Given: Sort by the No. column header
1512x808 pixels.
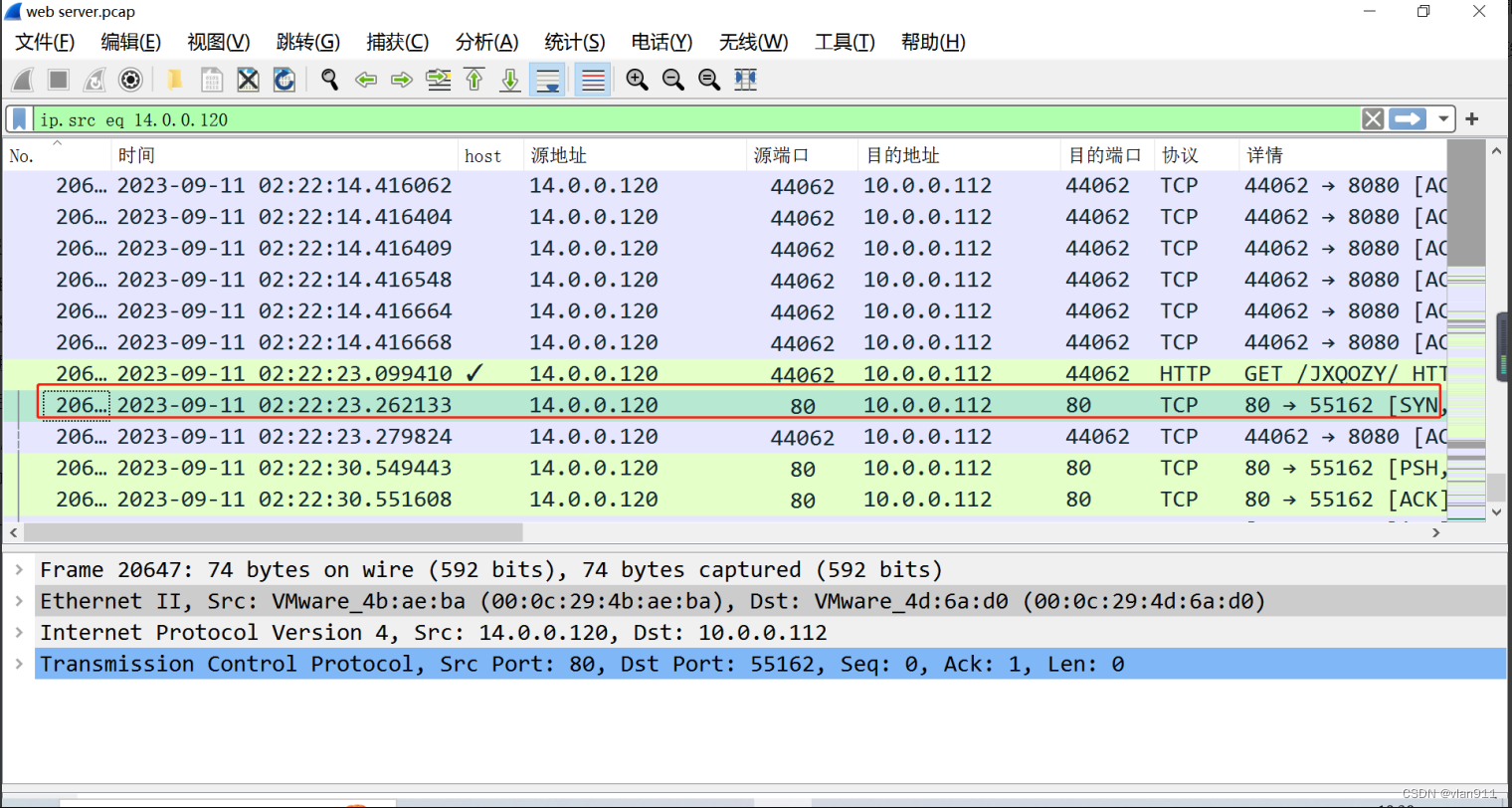Looking at the screenshot, I should pos(57,155).
